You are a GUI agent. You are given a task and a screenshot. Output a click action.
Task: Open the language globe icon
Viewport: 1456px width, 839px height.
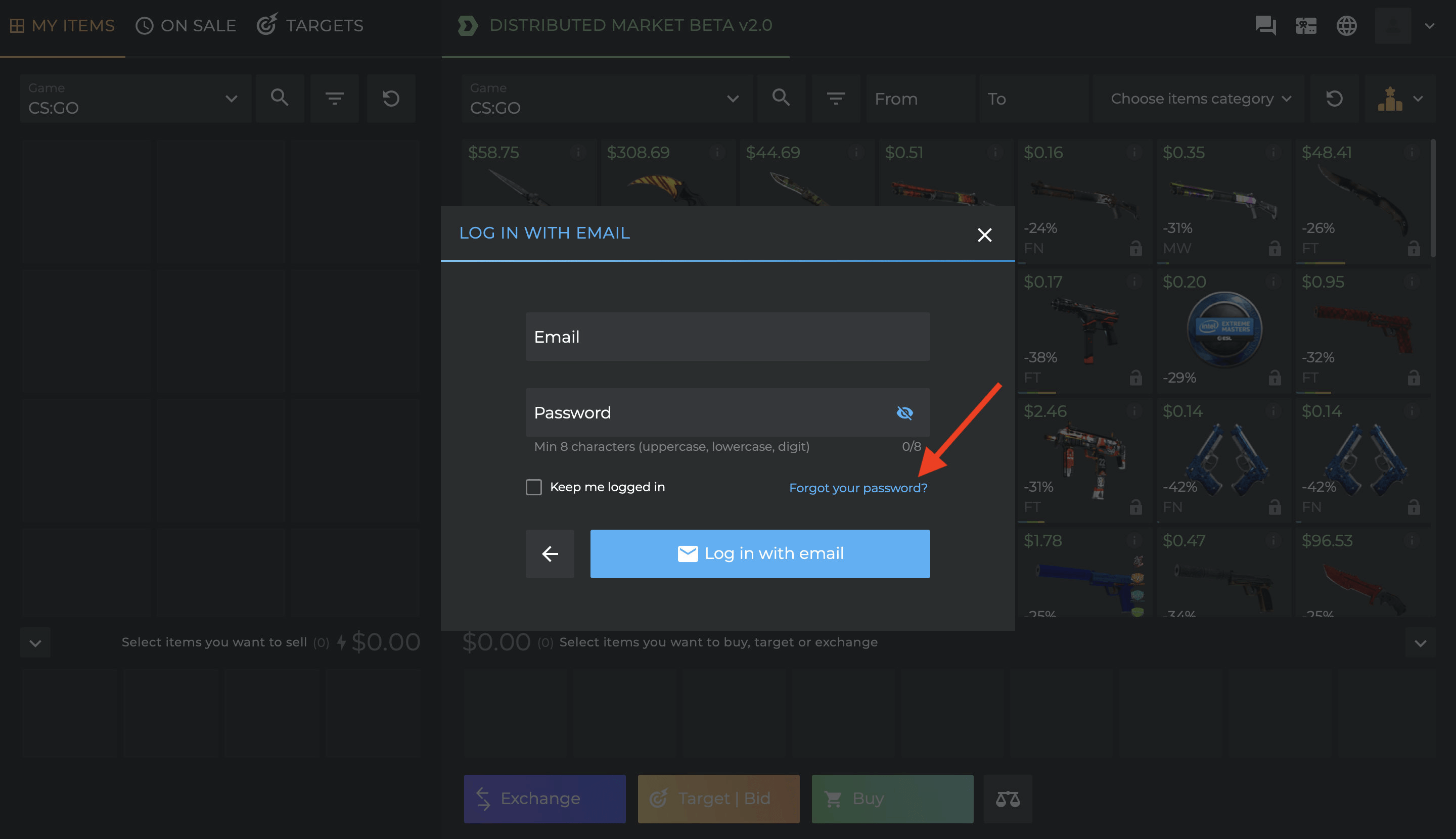pyautogui.click(x=1346, y=25)
